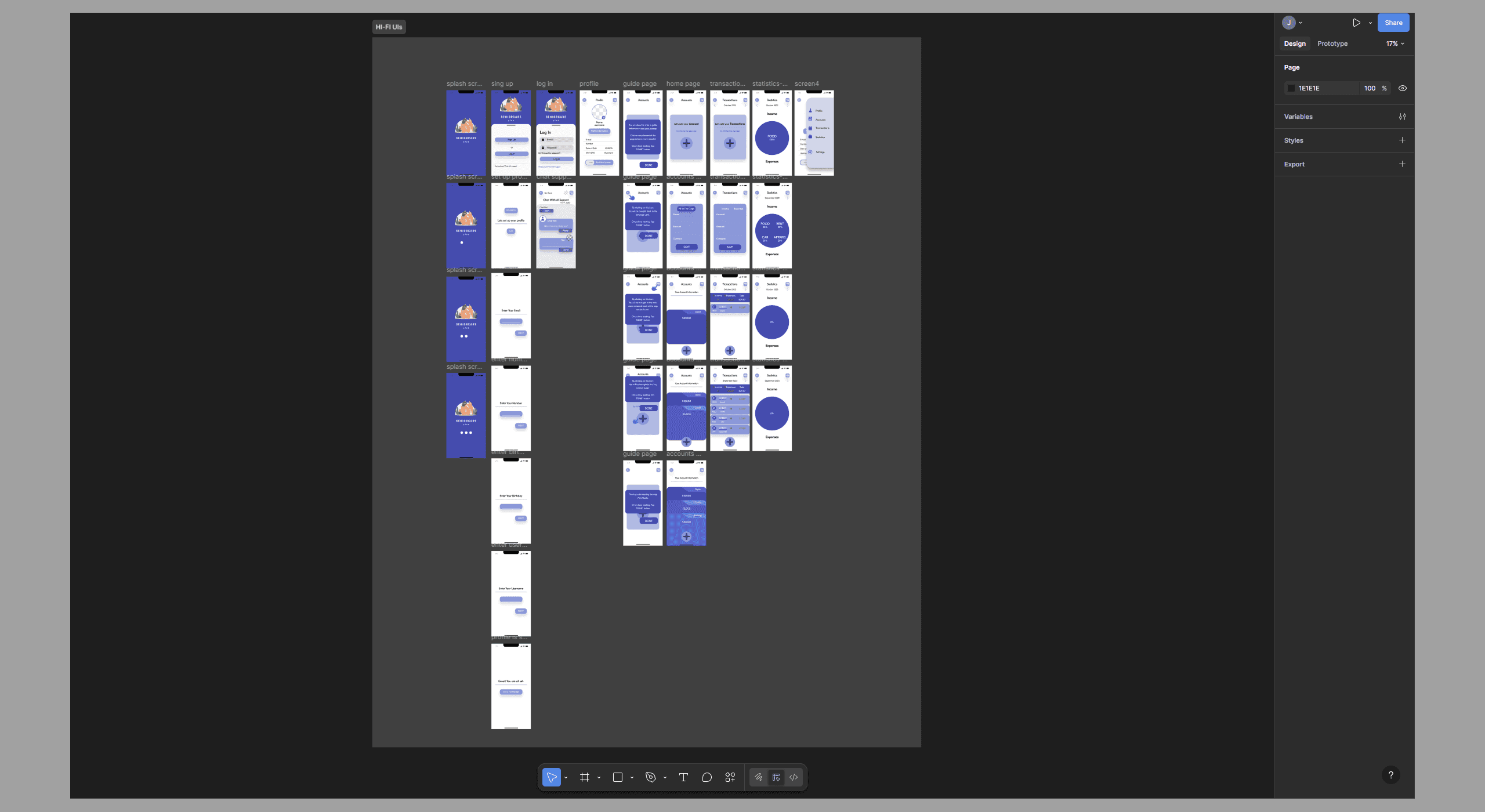Image resolution: width=1485 pixels, height=812 pixels.
Task: Select the Frame tool
Action: [585, 777]
